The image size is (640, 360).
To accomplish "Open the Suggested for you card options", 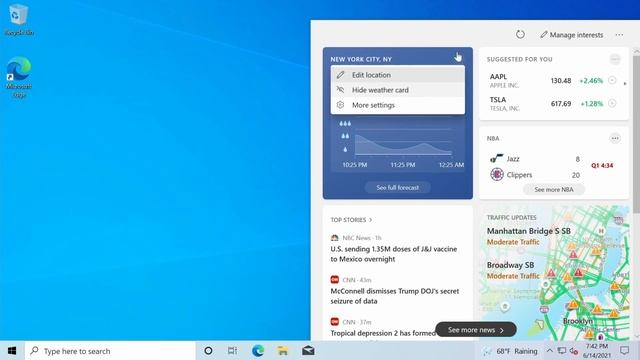I will (x=615, y=59).
